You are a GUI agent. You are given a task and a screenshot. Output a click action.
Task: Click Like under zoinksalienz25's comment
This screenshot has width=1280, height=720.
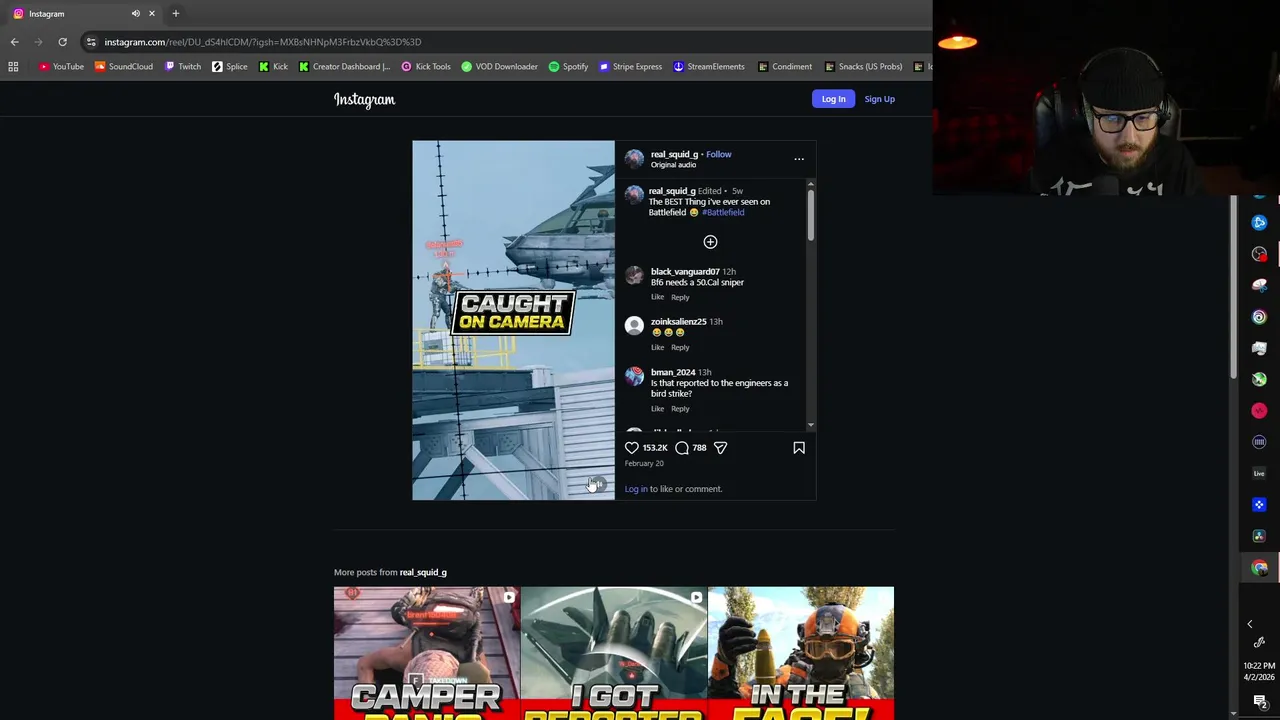657,347
